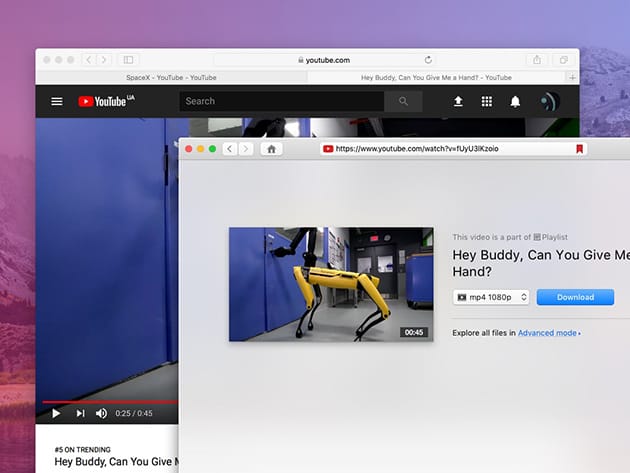630x473 pixels.
Task: Open the Advanced mode link
Action: [548, 333]
